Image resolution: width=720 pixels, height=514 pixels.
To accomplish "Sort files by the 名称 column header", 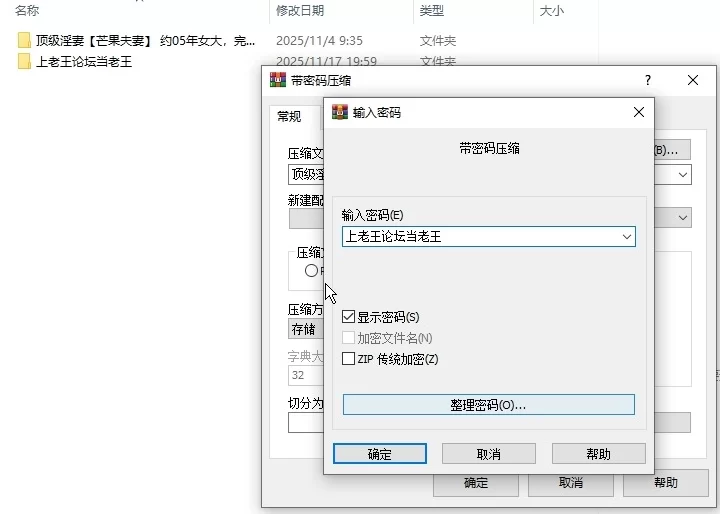I will click(x=27, y=10).
